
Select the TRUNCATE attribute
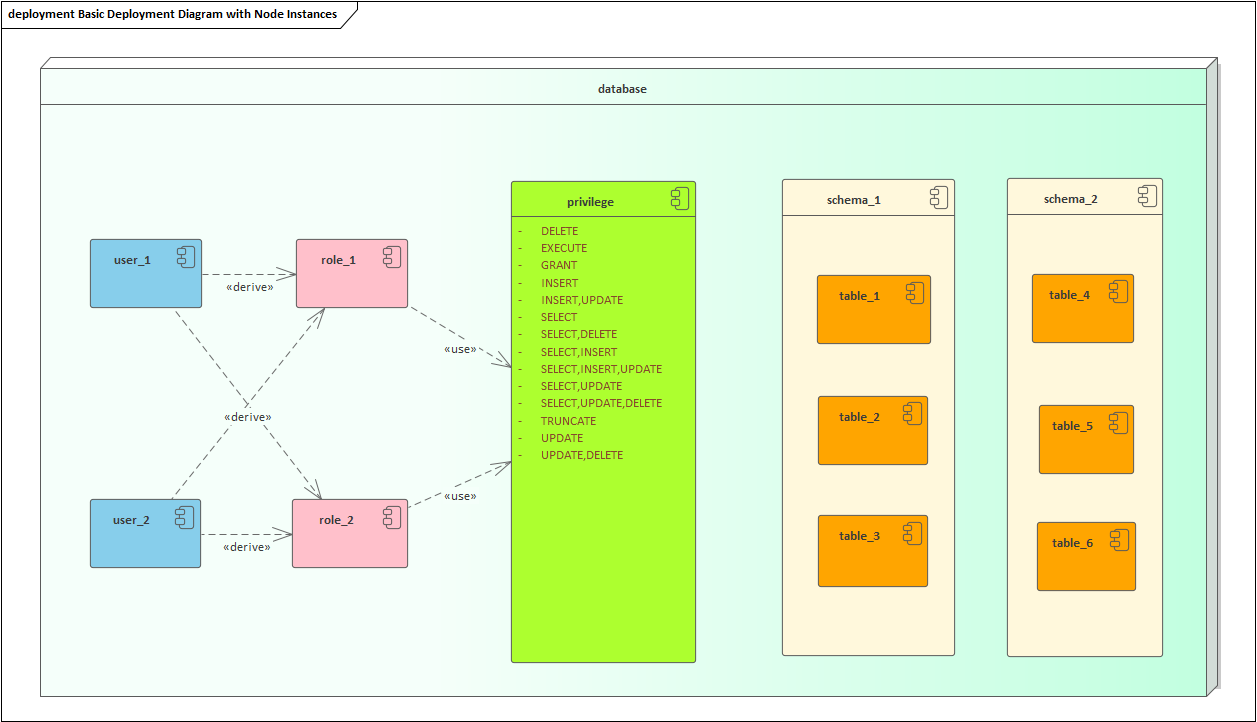point(568,421)
